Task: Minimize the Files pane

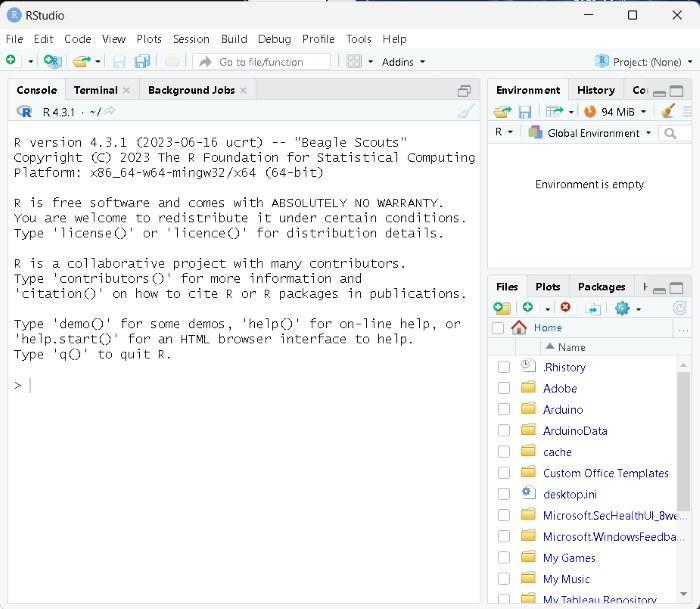Action: click(x=659, y=289)
